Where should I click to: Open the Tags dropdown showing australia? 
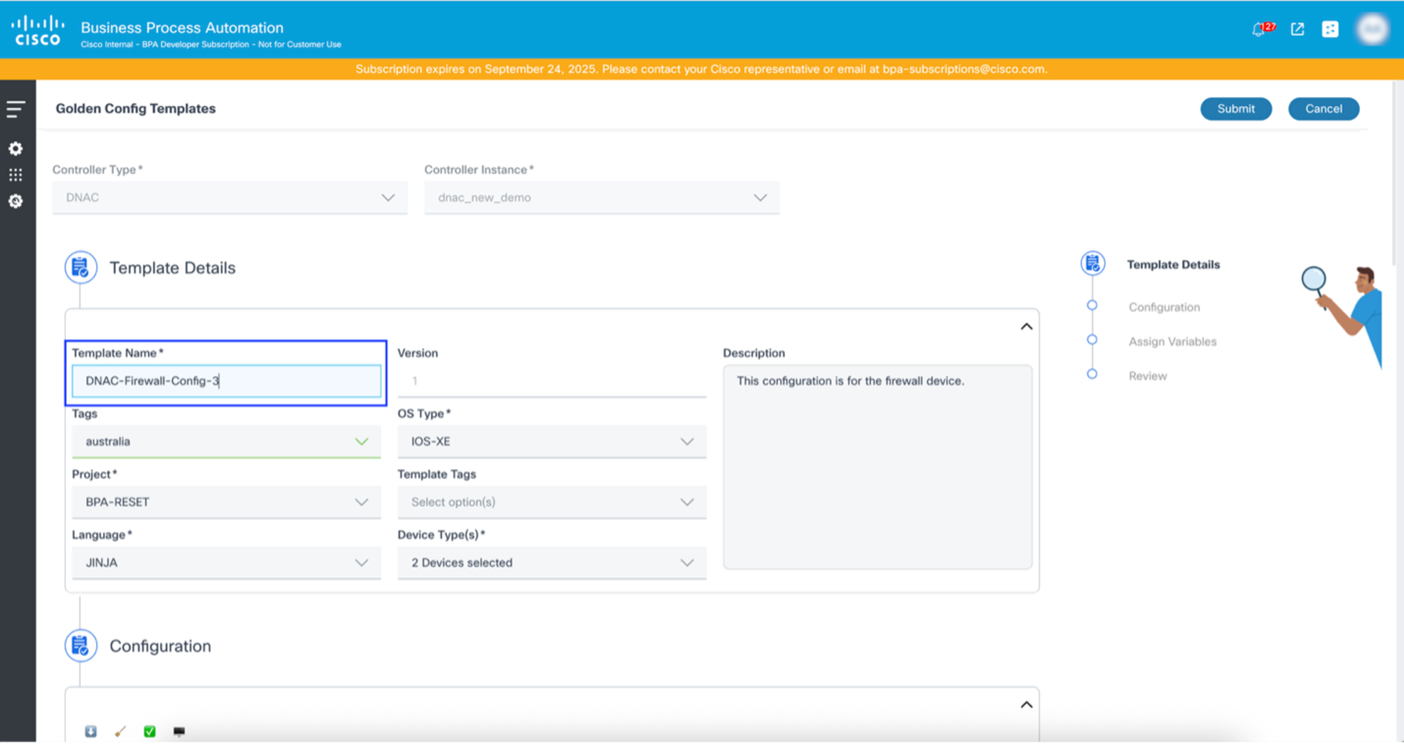coord(226,442)
